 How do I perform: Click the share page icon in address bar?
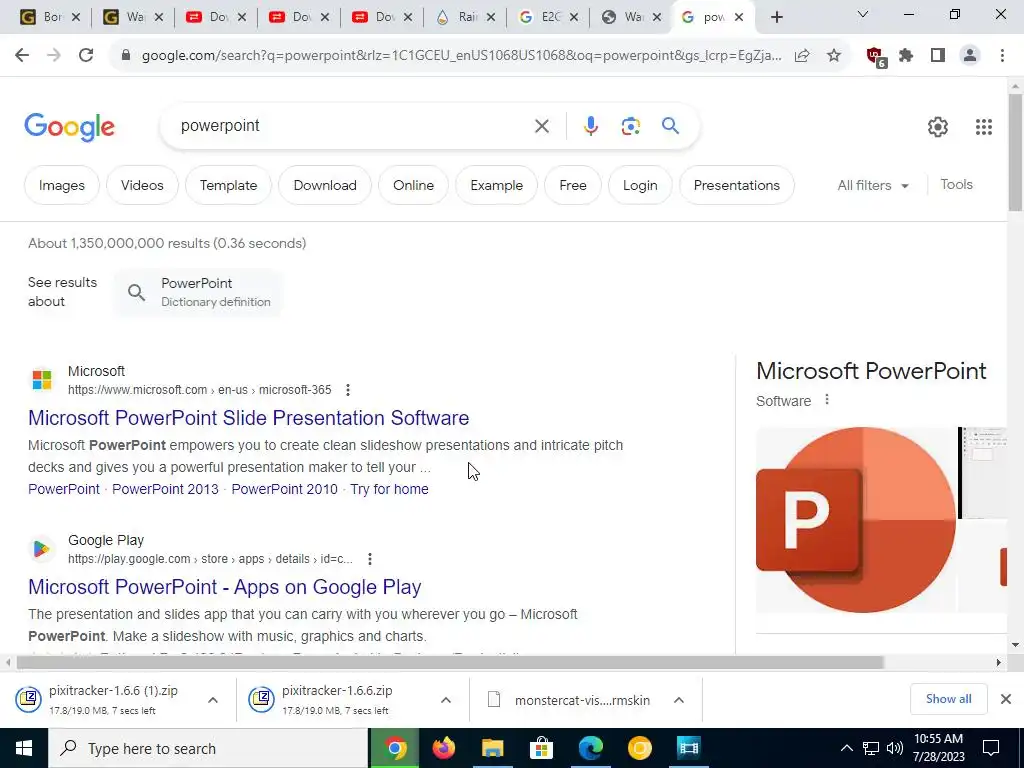point(802,56)
